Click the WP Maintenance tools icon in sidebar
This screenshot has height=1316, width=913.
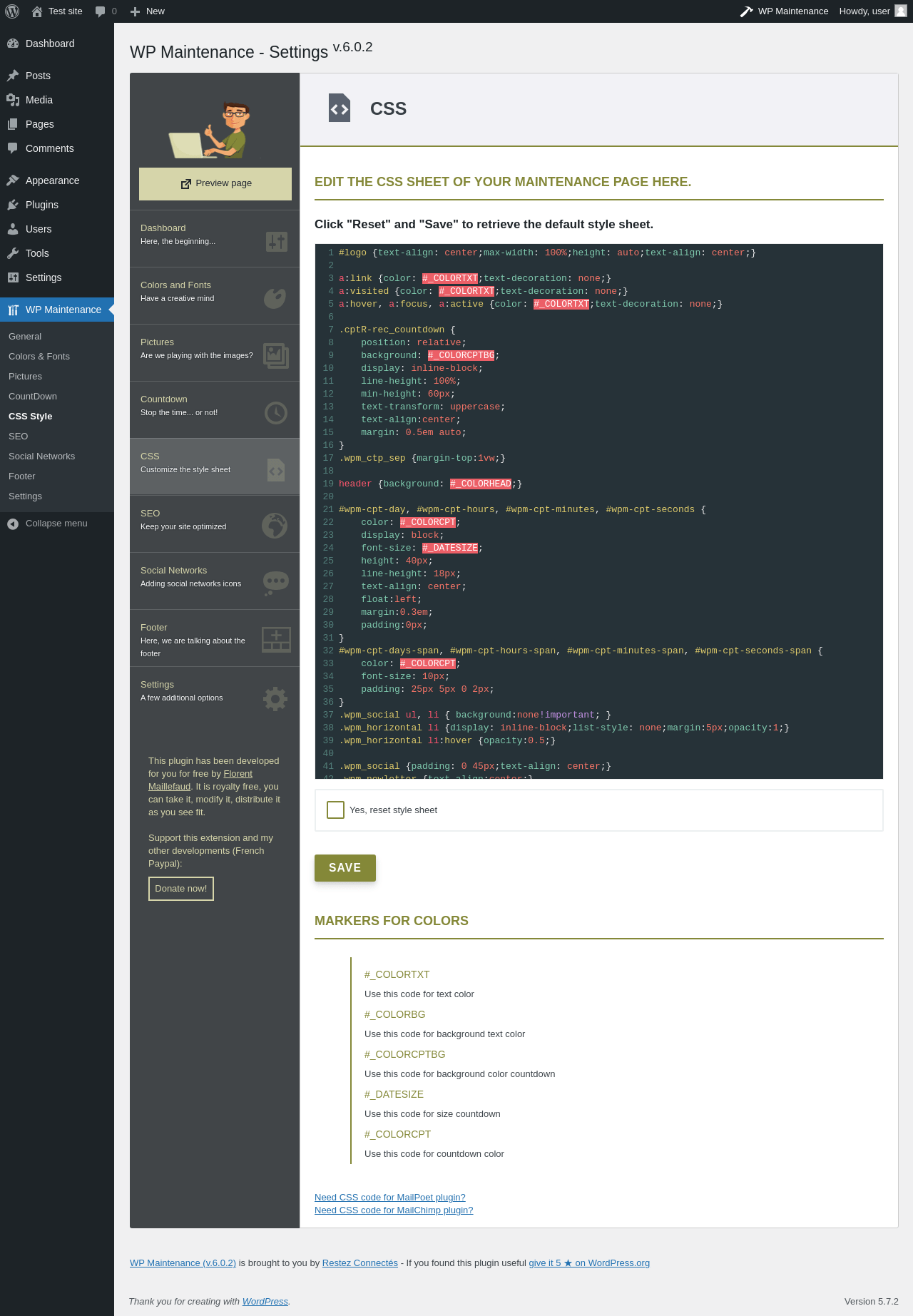click(13, 310)
